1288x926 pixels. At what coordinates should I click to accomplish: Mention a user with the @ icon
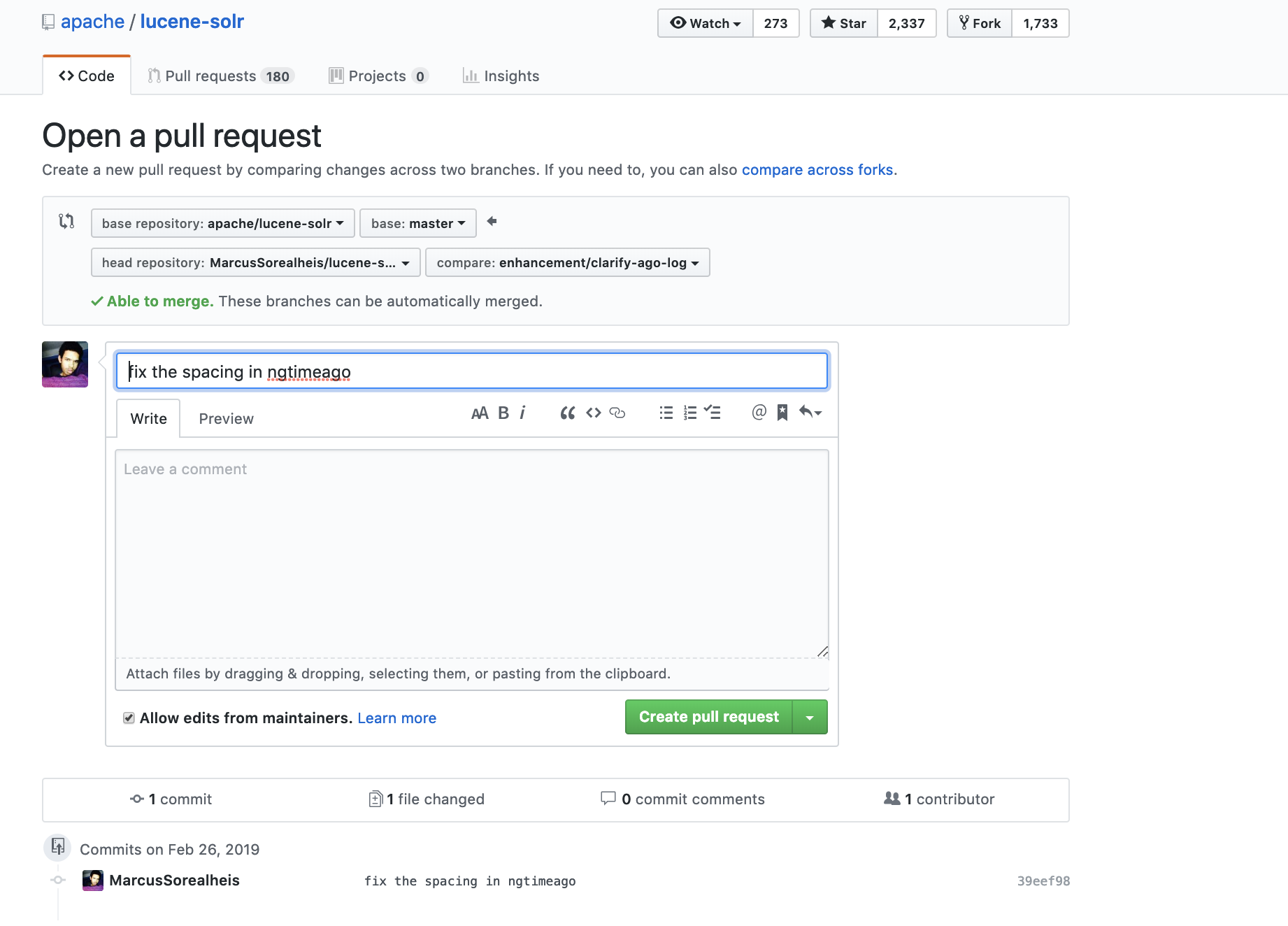pos(759,413)
